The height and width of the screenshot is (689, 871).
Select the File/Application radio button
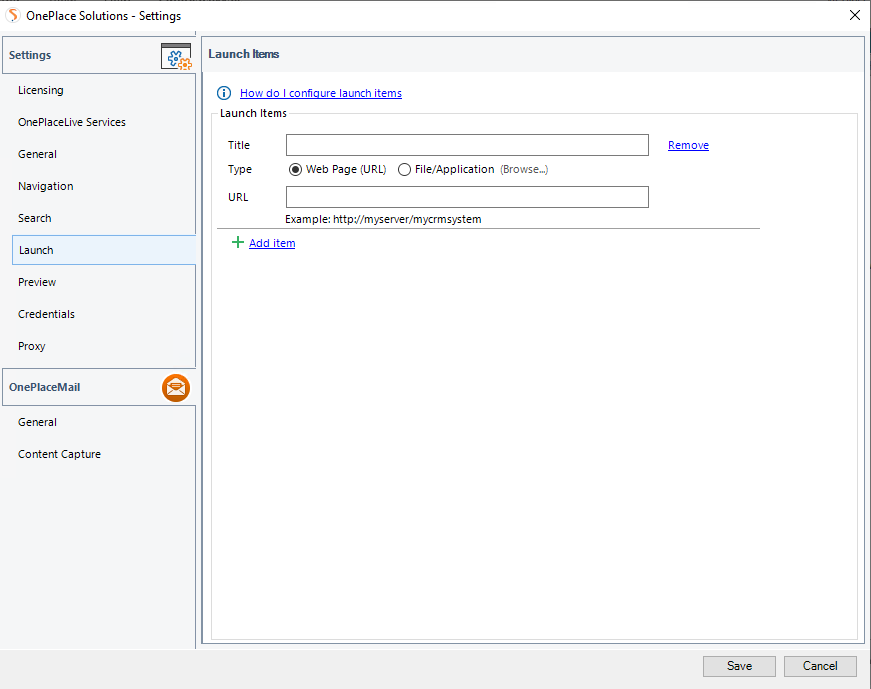point(405,170)
